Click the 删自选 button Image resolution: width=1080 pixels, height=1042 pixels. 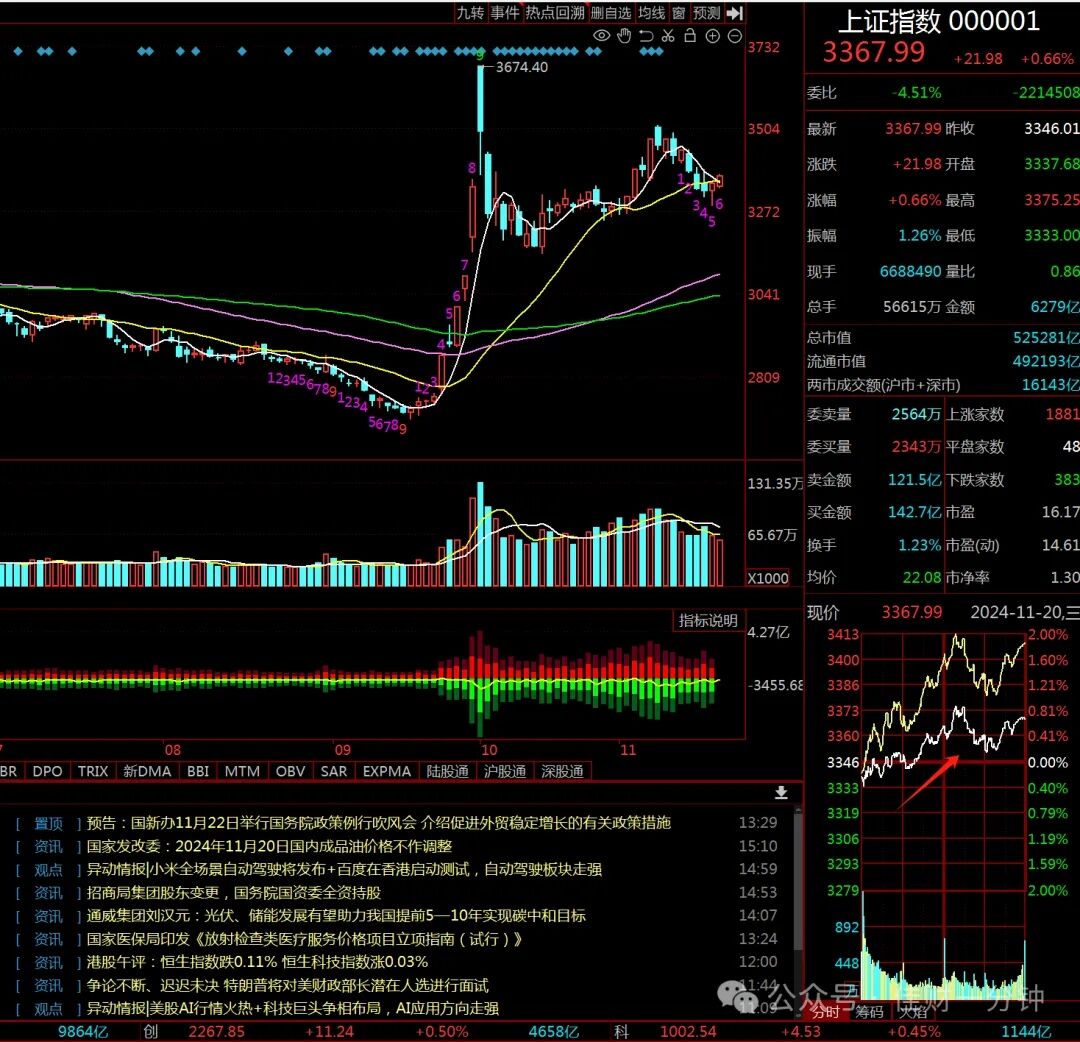[x=611, y=12]
